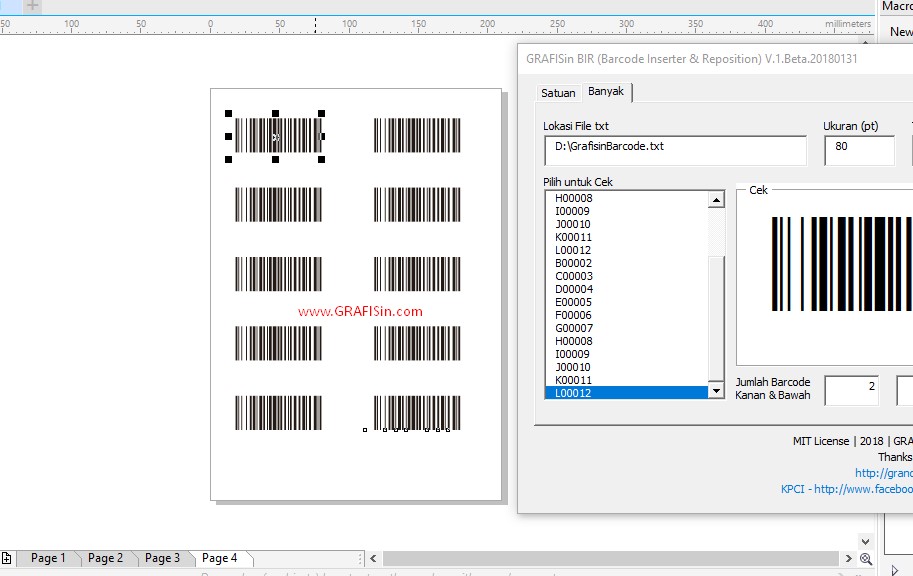The height and width of the screenshot is (576, 913).
Task: Open Page 3 tab
Action: [x=162, y=558]
